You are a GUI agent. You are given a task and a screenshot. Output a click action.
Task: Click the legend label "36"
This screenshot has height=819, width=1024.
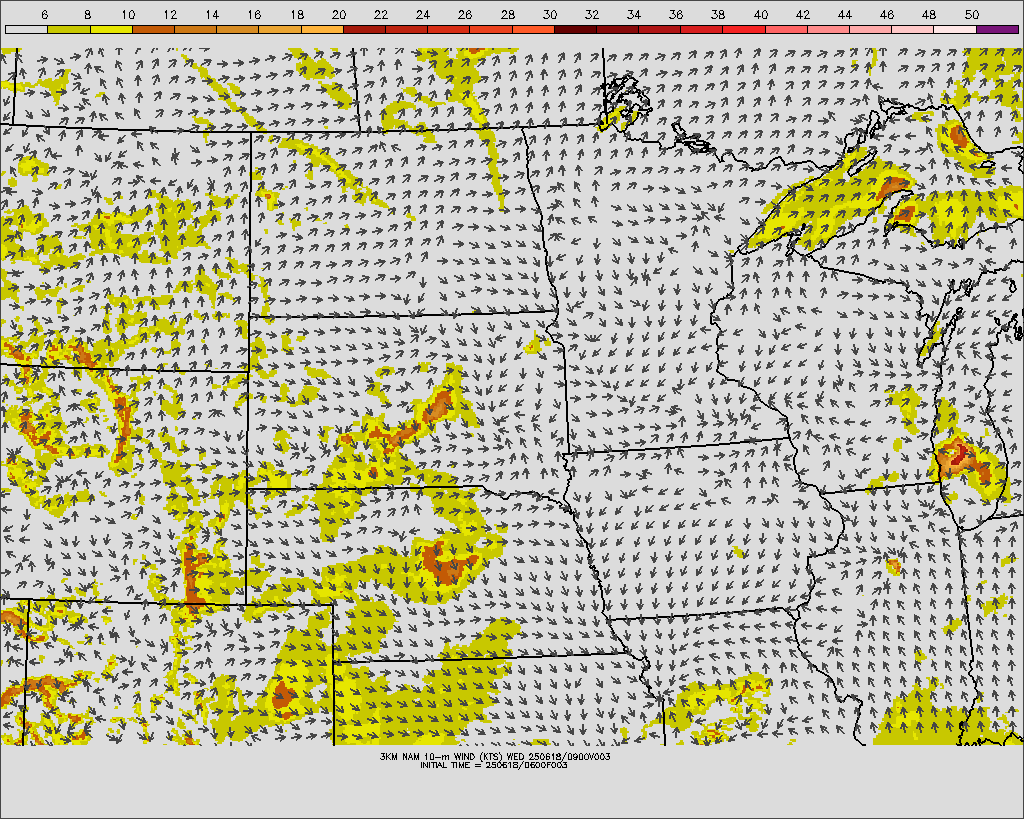[x=676, y=14]
